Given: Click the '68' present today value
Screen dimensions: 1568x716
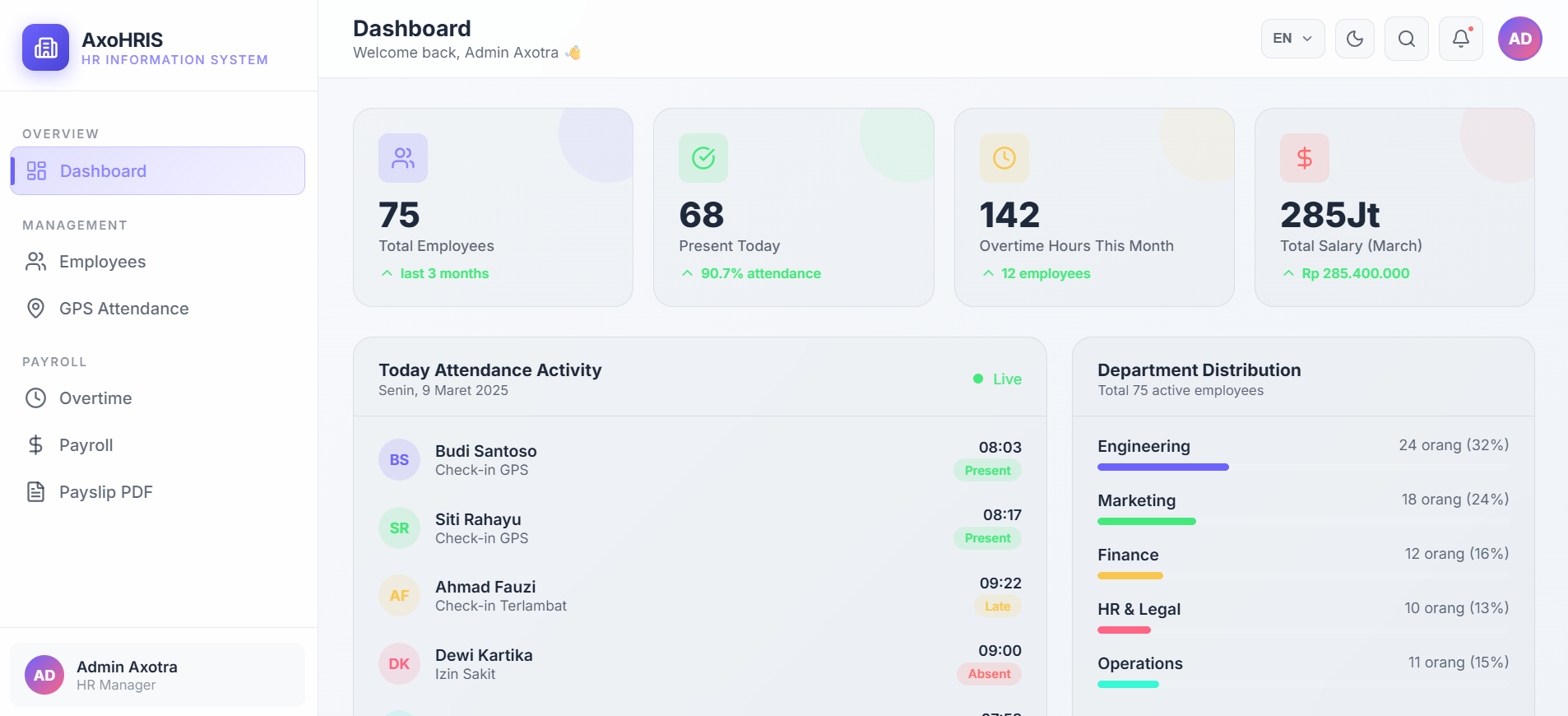Looking at the screenshot, I should tap(701, 216).
